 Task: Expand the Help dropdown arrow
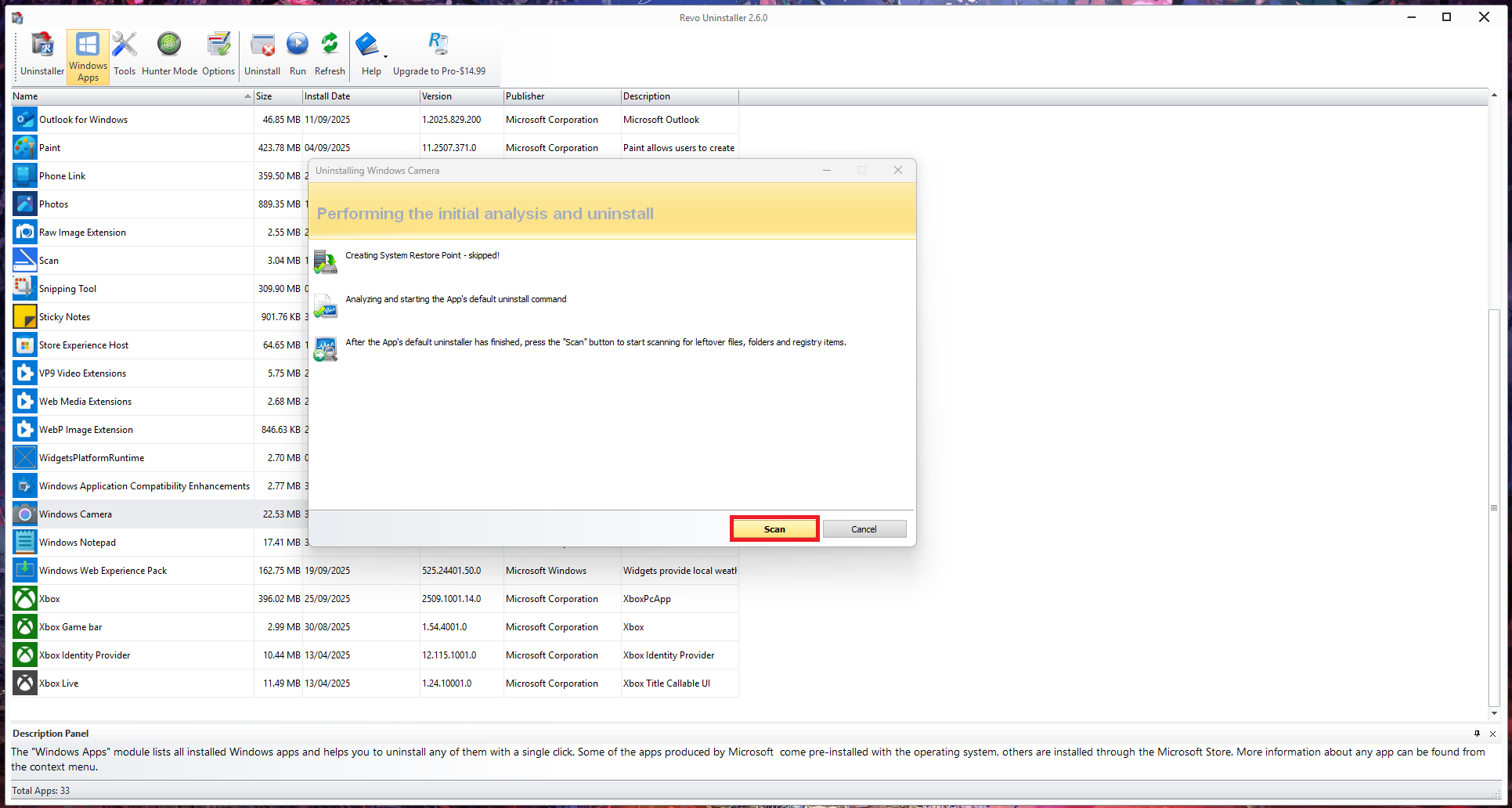385,57
